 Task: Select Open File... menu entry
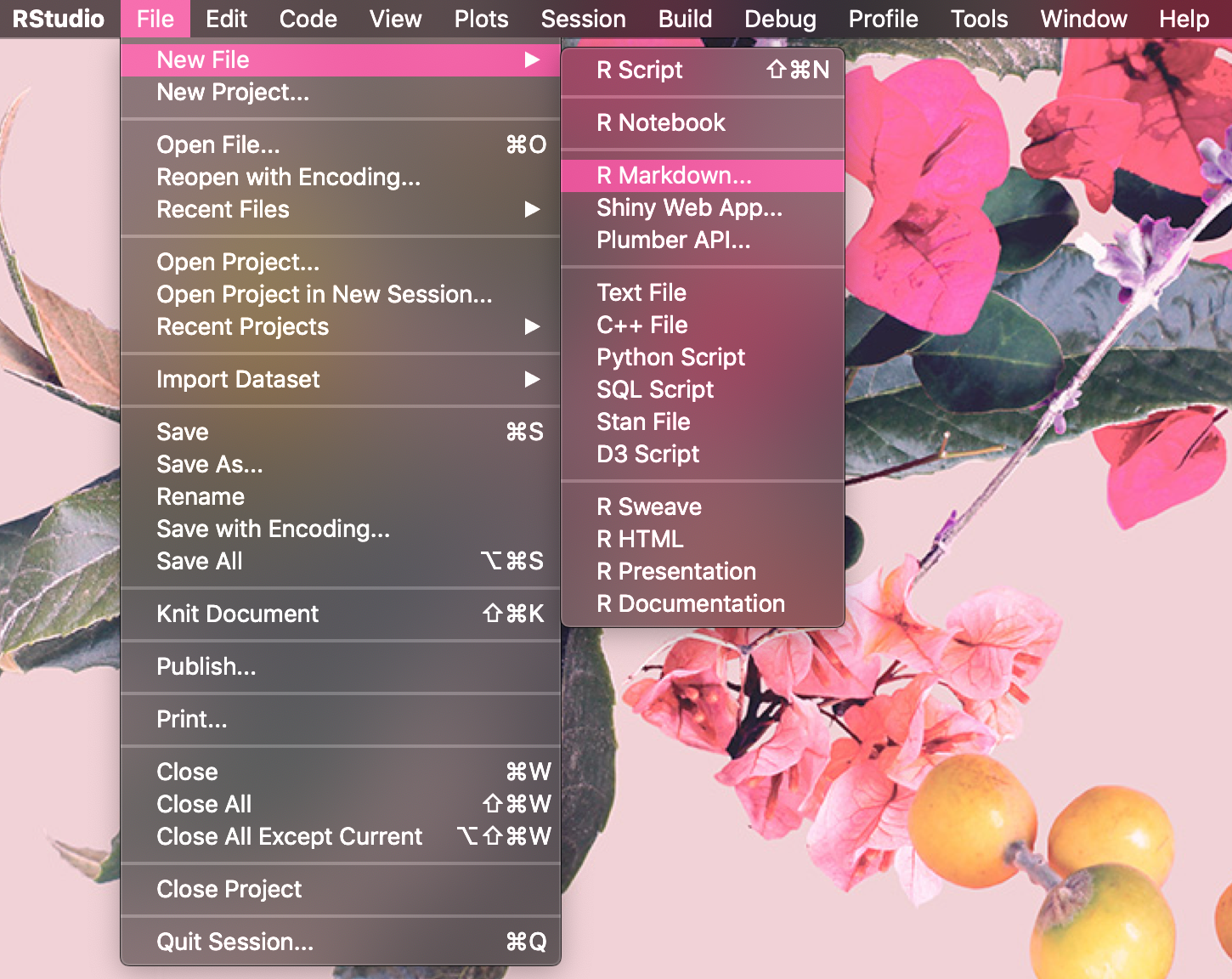tap(341, 144)
